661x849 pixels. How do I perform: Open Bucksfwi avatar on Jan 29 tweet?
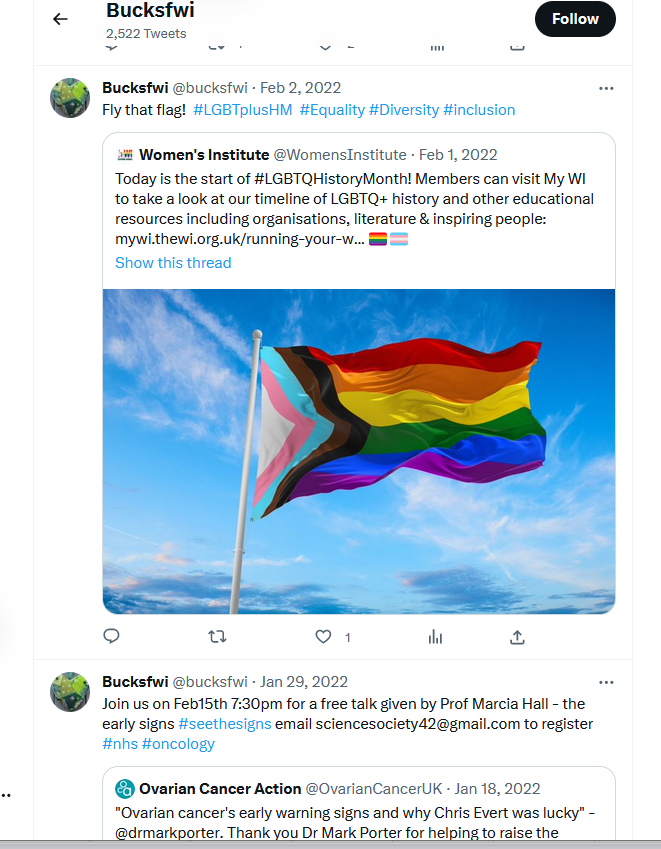[71, 692]
